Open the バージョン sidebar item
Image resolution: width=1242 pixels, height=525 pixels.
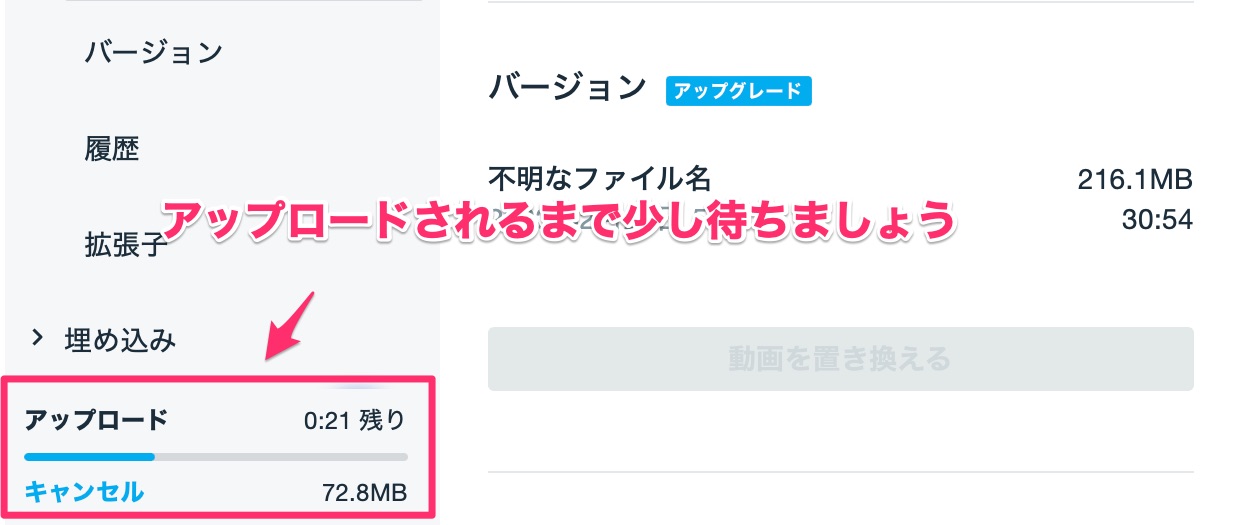pyautogui.click(x=154, y=52)
